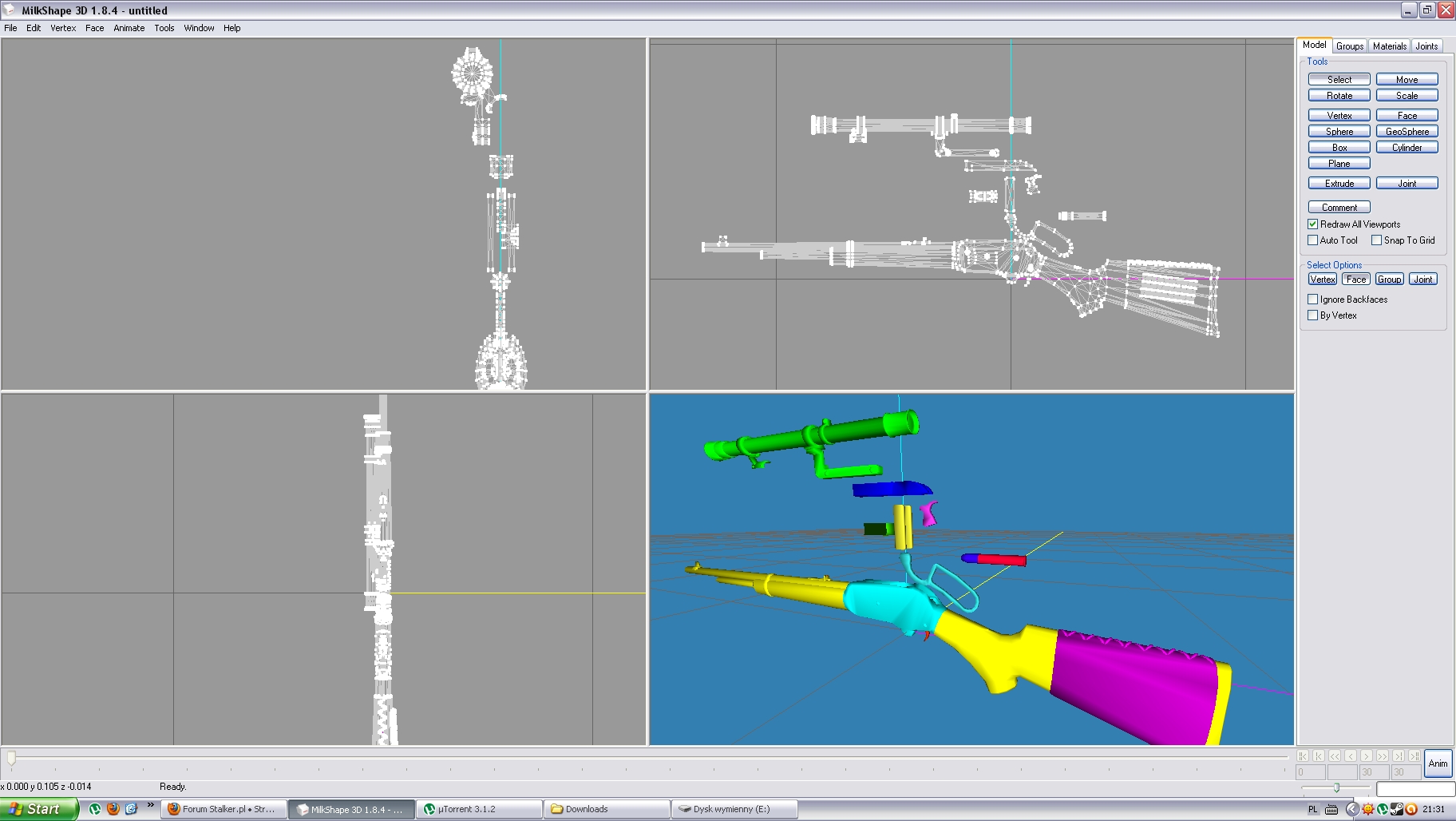
Task: Launch Firefox from the quick launch bar
Action: 113,809
